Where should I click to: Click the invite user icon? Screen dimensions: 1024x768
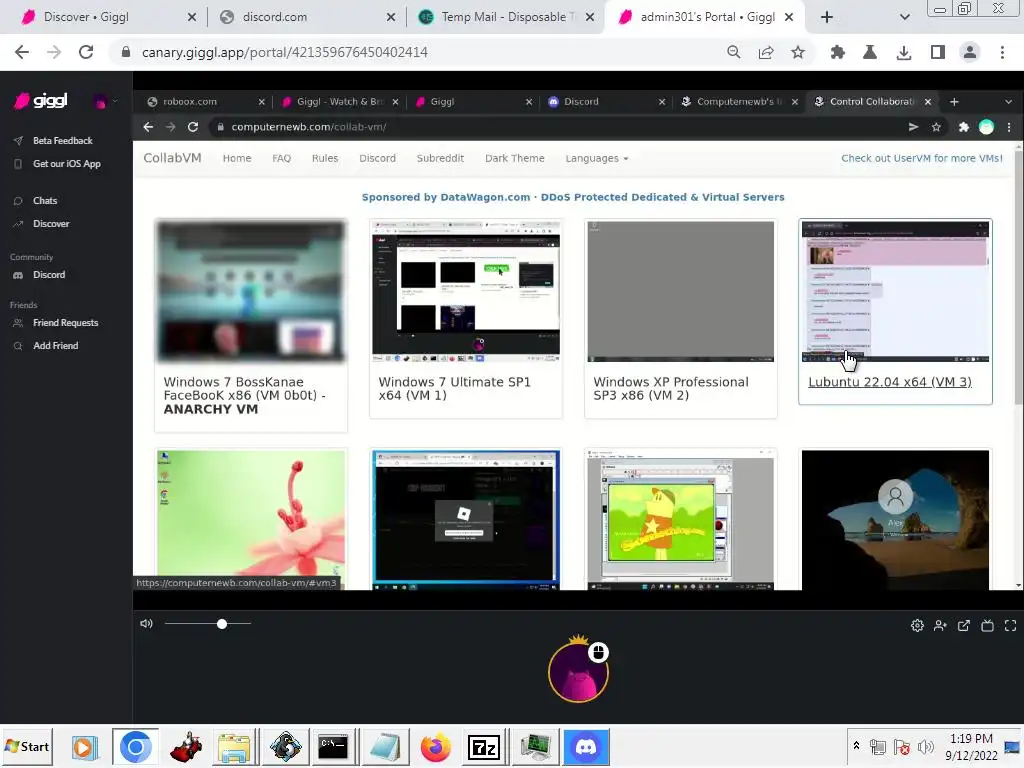coord(940,626)
